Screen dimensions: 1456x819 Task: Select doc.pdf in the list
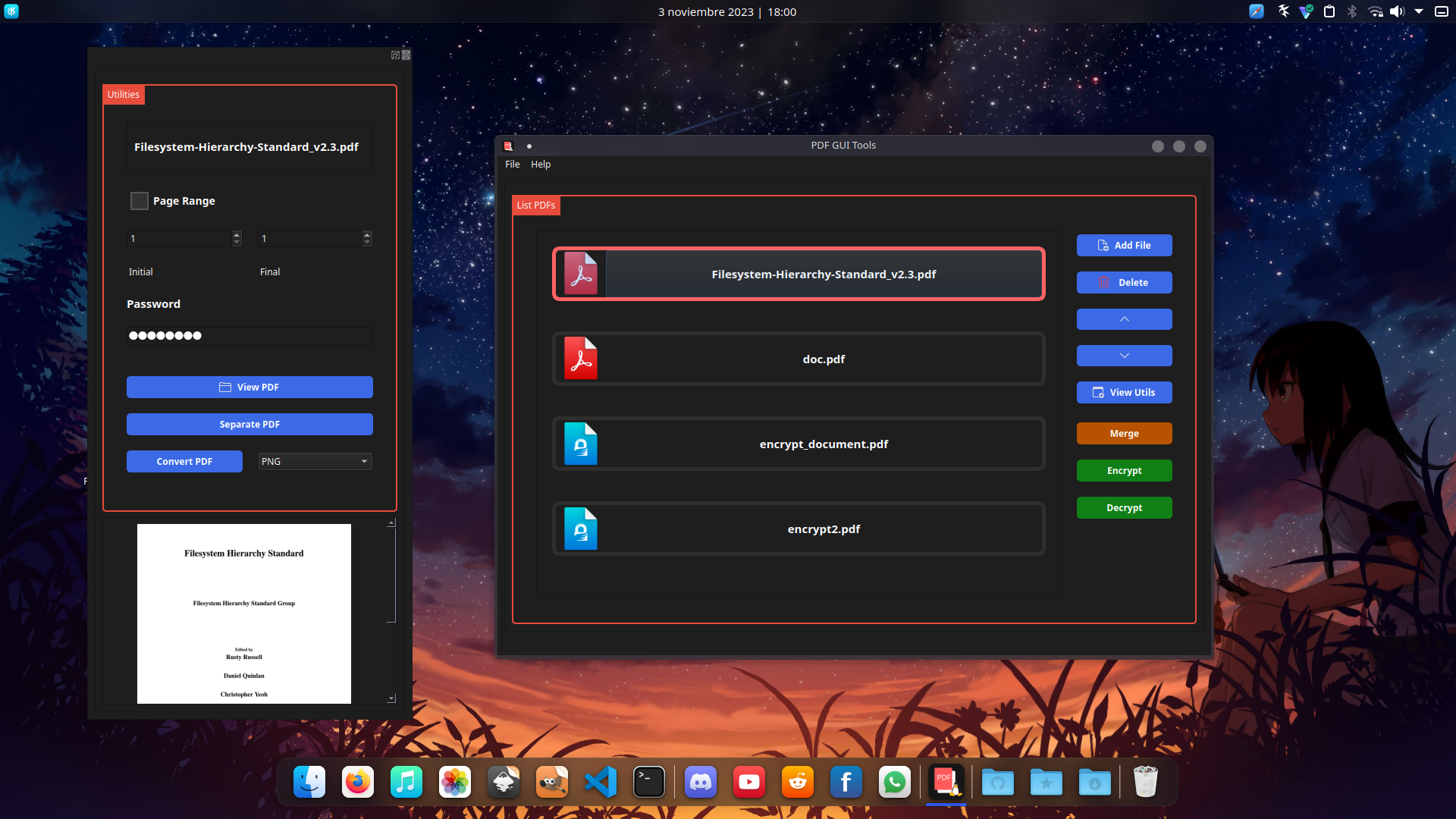[799, 359]
